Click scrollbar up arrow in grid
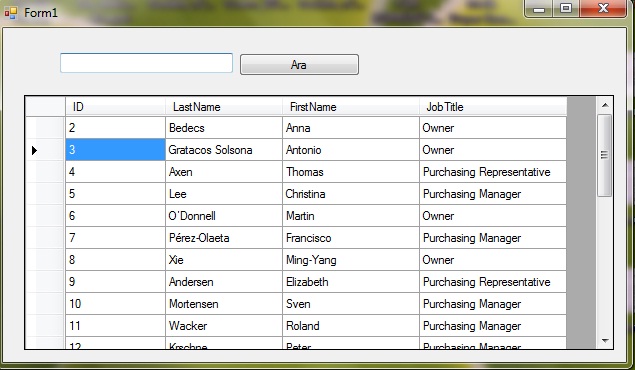 point(605,105)
